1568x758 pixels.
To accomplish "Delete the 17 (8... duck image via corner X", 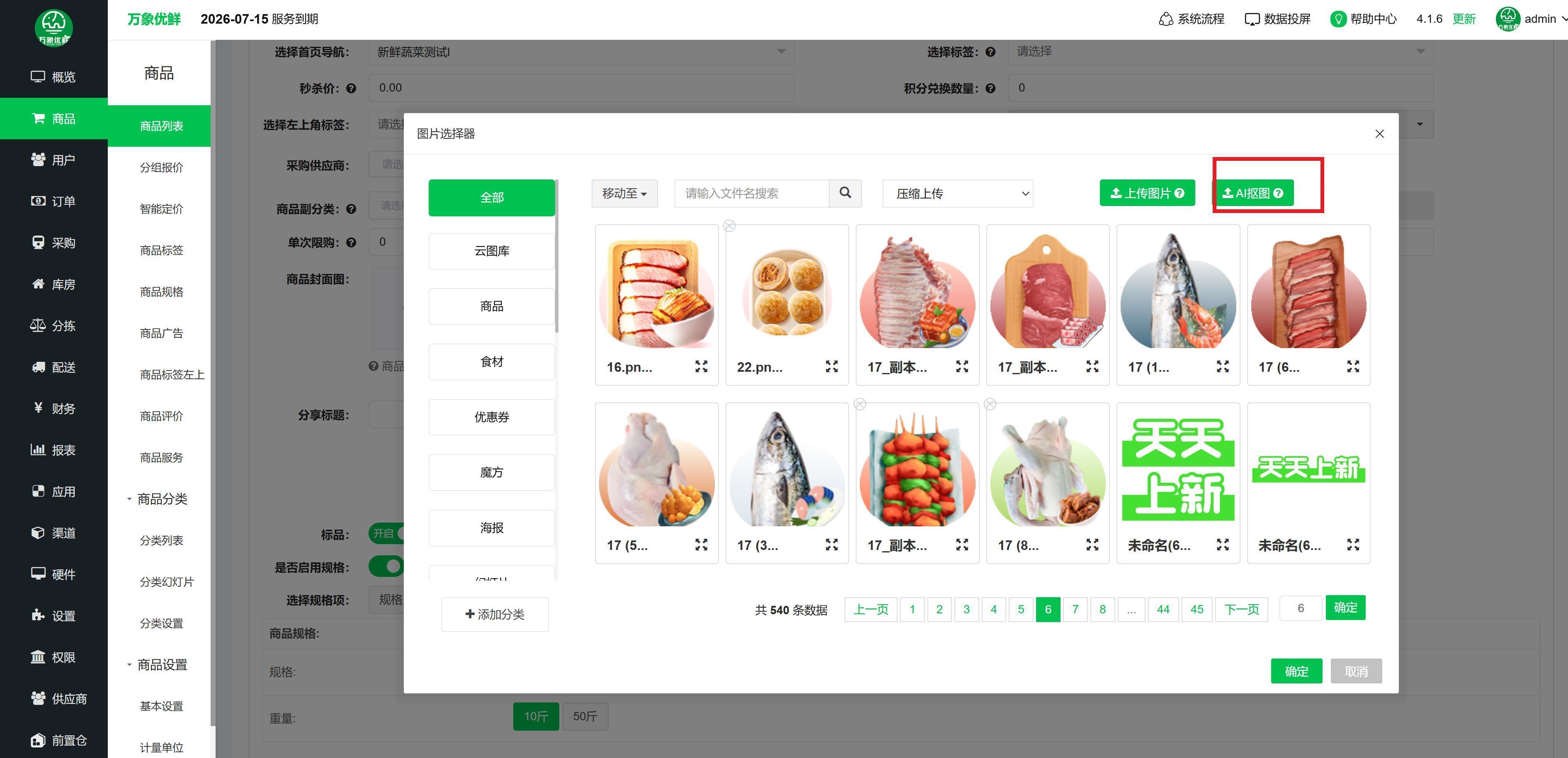I will [x=990, y=404].
